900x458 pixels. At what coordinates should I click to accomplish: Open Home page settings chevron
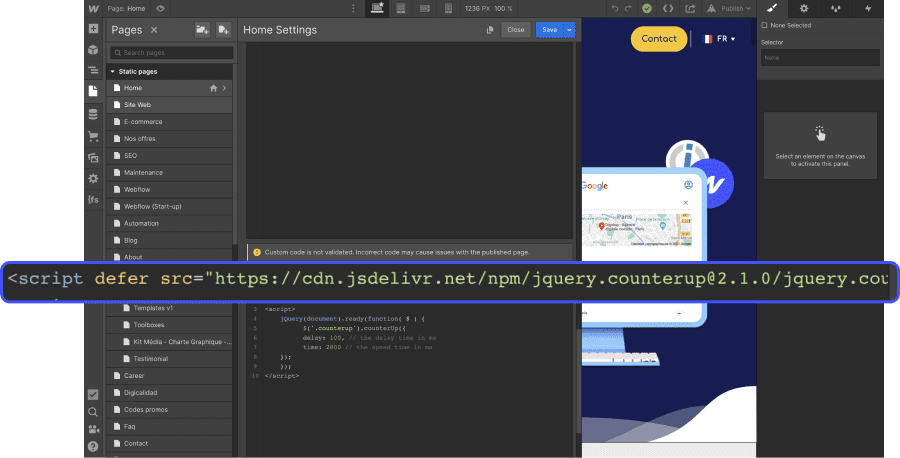tap(224, 88)
